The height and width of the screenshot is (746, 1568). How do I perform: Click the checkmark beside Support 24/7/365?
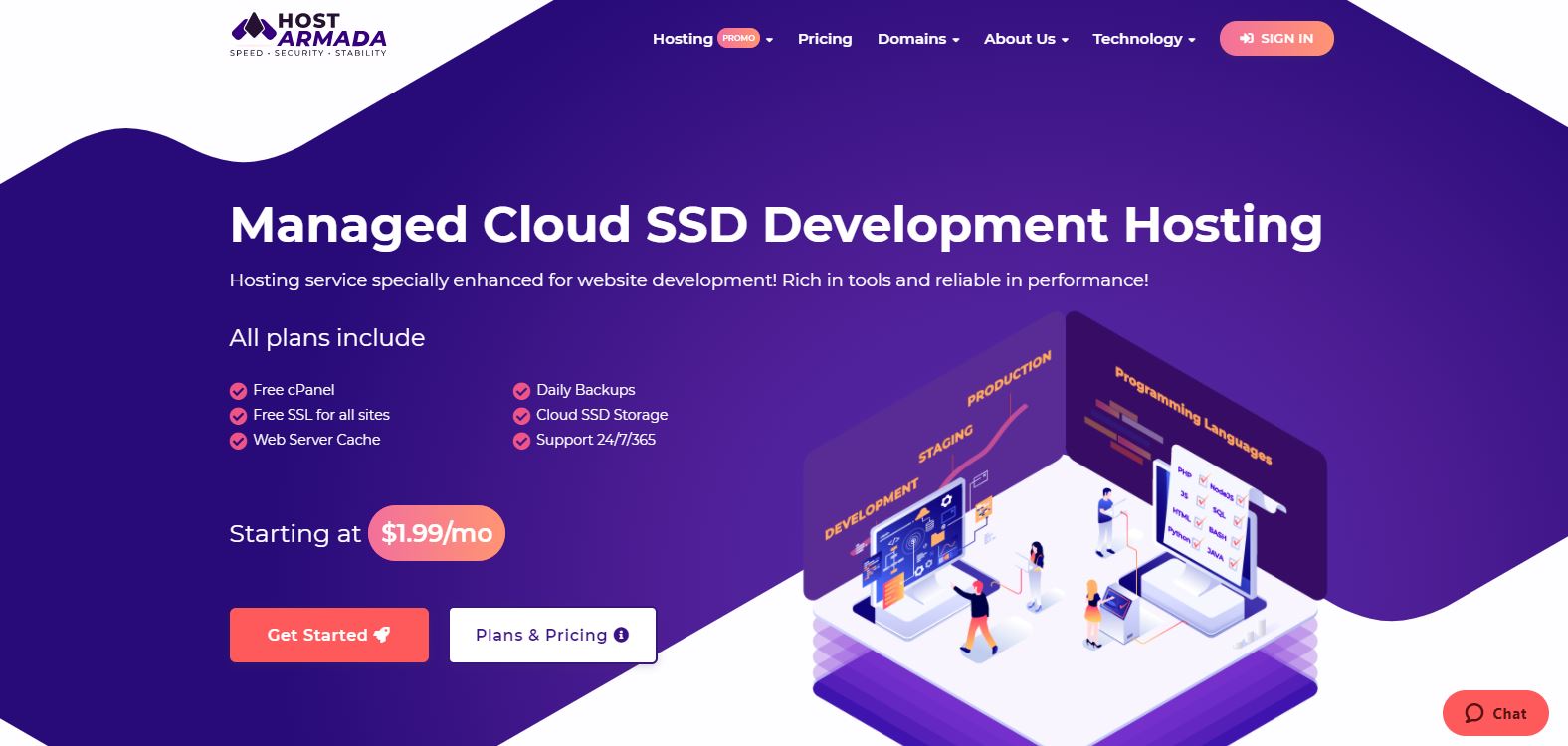coord(521,441)
